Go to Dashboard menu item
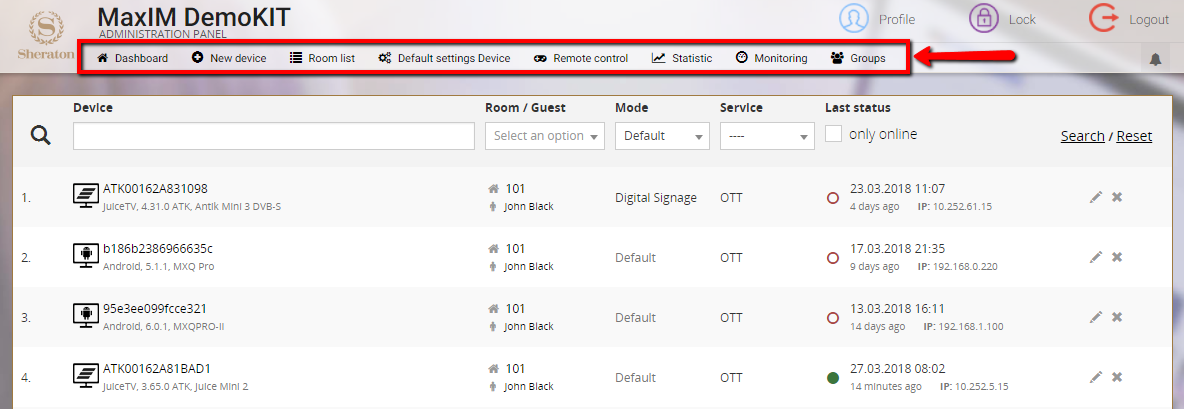The height and width of the screenshot is (409, 1184). pos(132,58)
